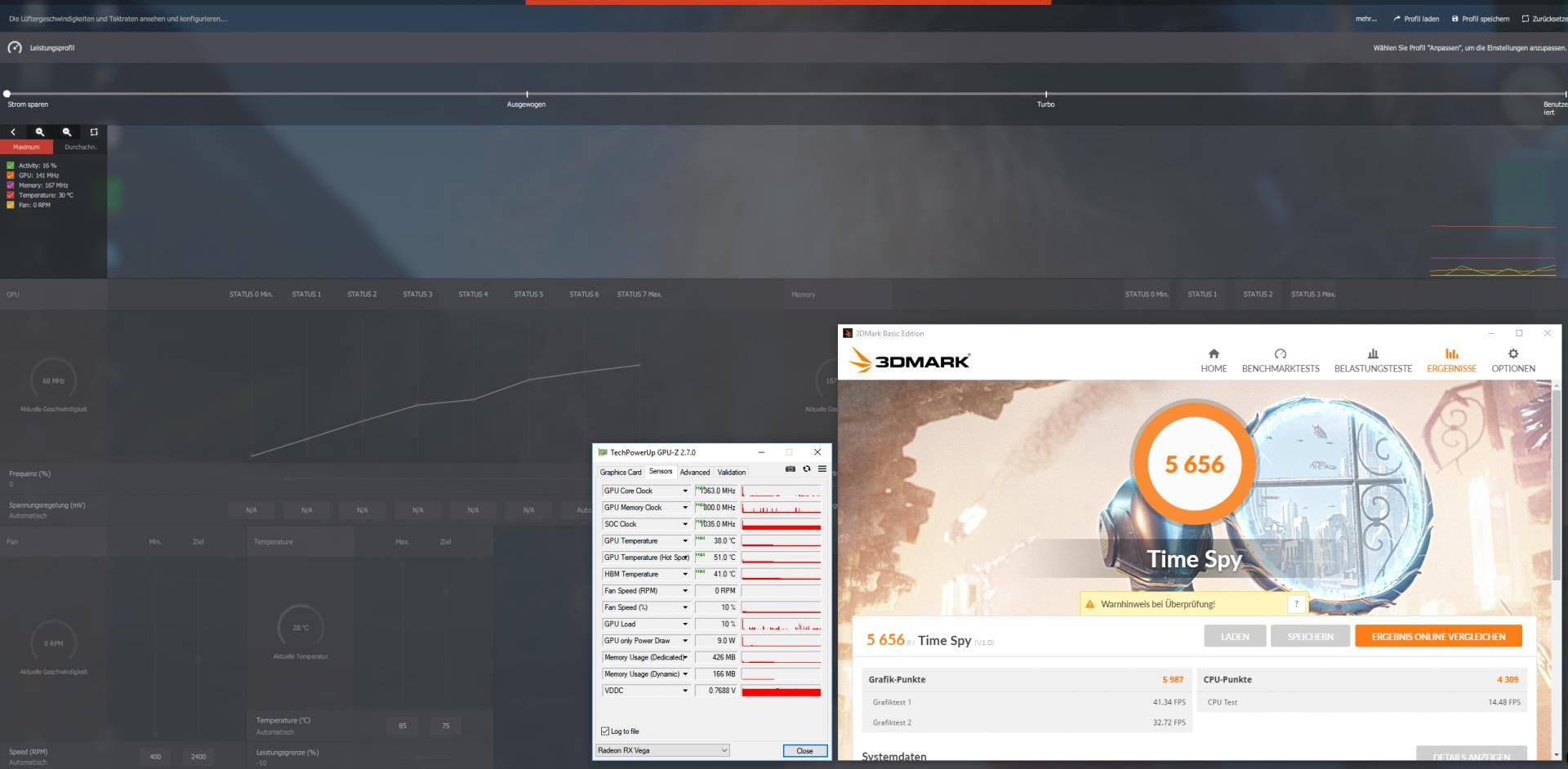Switch to the Sensors tab in GPU-Z

click(x=661, y=471)
